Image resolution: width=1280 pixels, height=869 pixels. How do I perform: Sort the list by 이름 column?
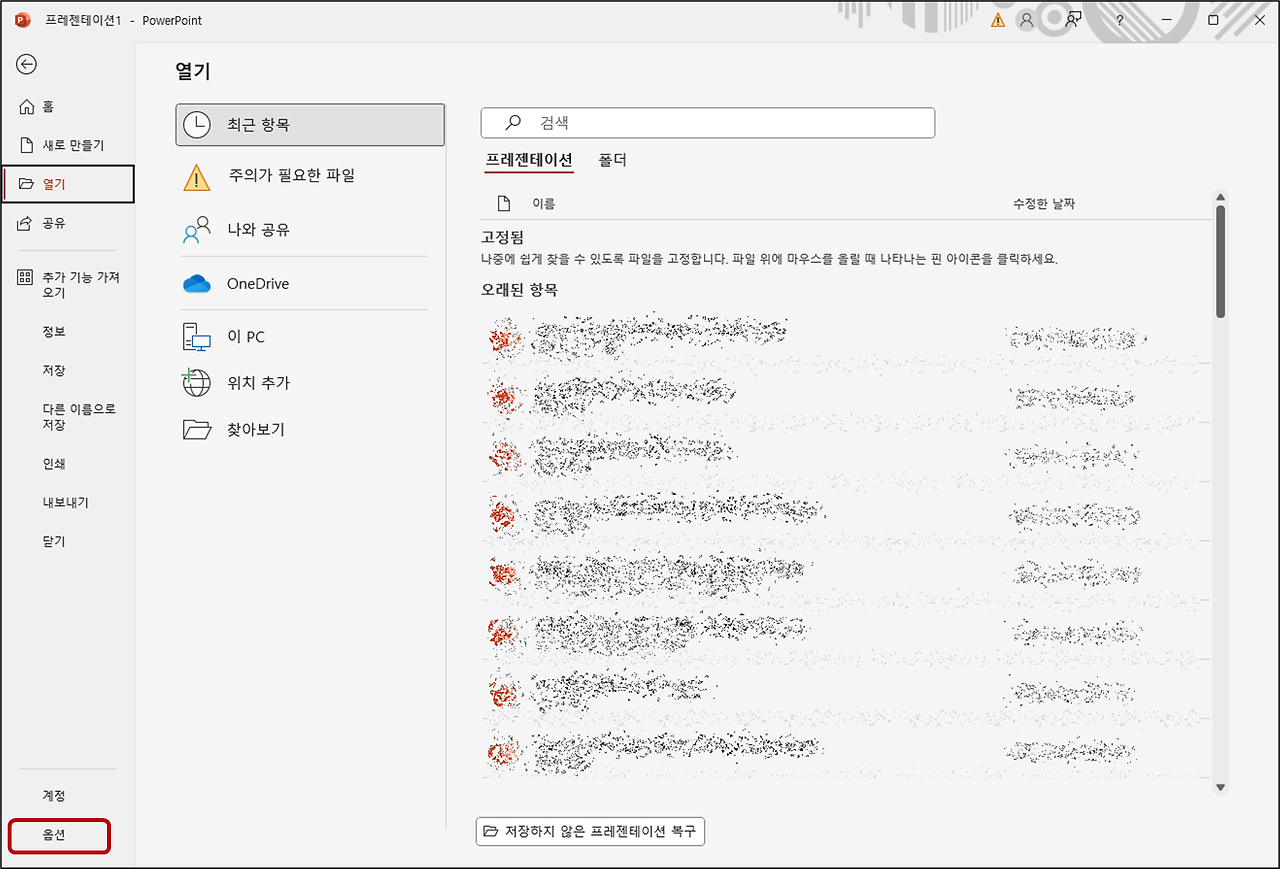coord(543,204)
